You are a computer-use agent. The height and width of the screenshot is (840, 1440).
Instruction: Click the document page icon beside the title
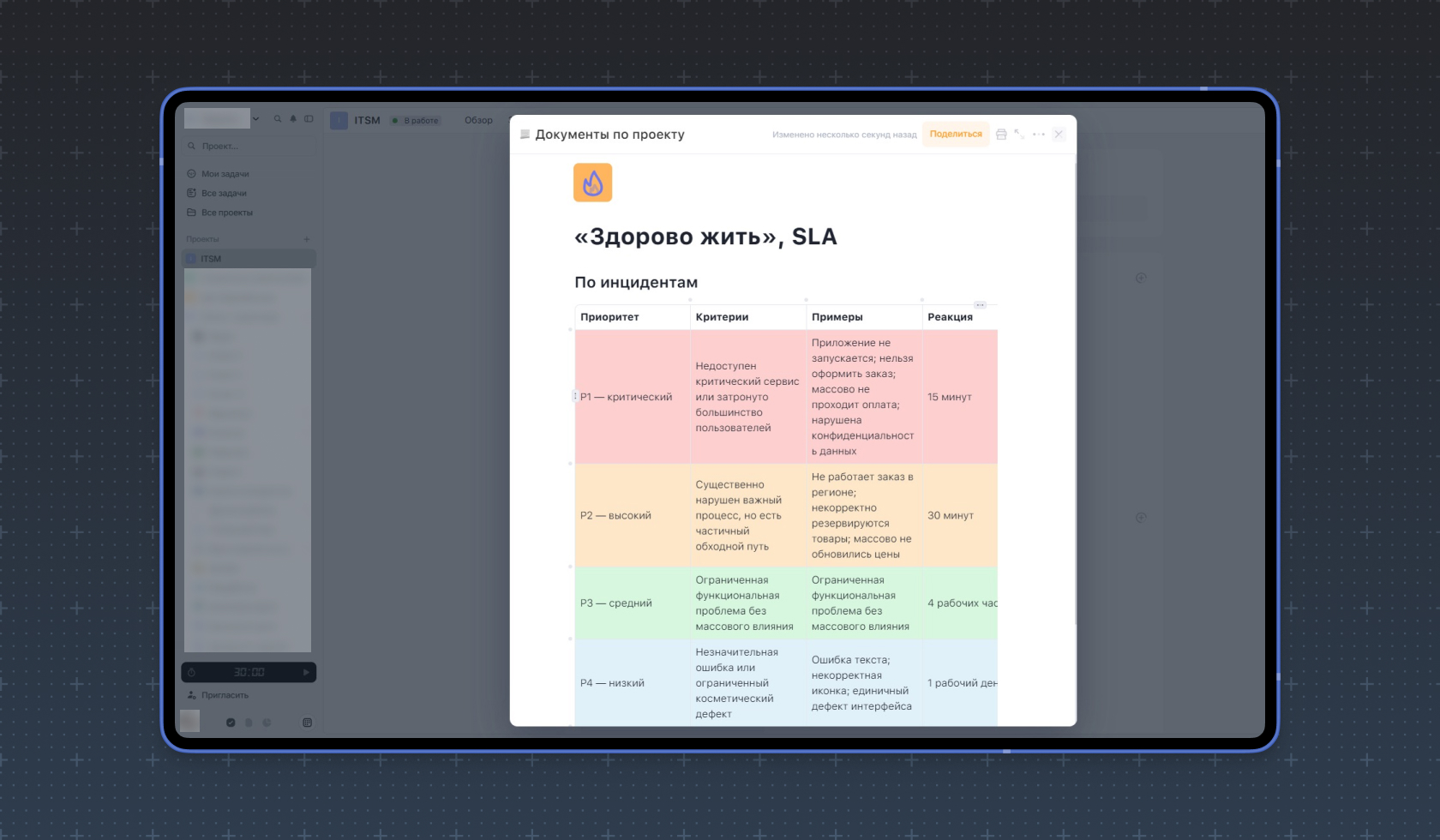tap(525, 135)
